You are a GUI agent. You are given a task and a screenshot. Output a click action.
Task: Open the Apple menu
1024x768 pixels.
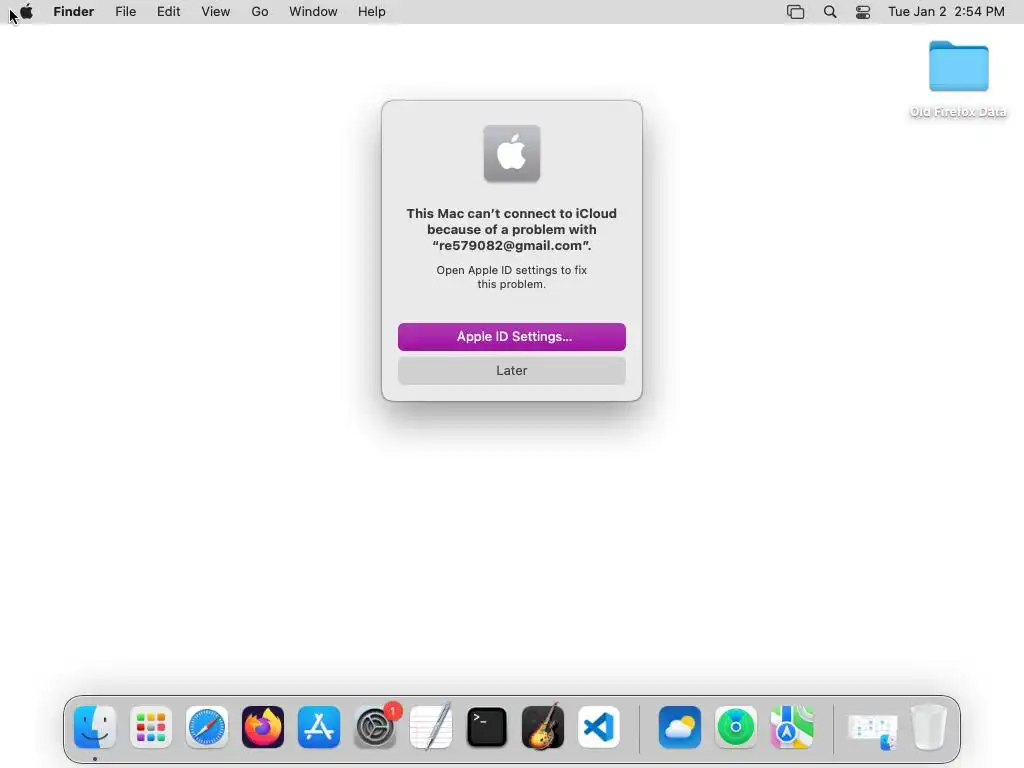coord(26,11)
